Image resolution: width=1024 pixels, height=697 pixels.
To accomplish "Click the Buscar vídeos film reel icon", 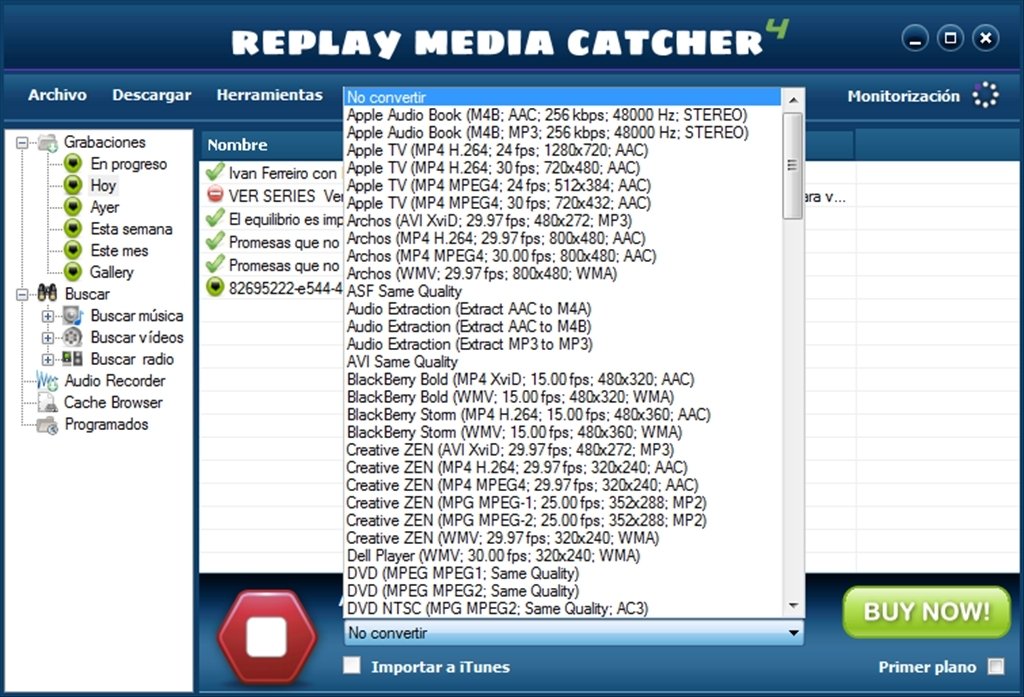I will pyautogui.click(x=72, y=337).
